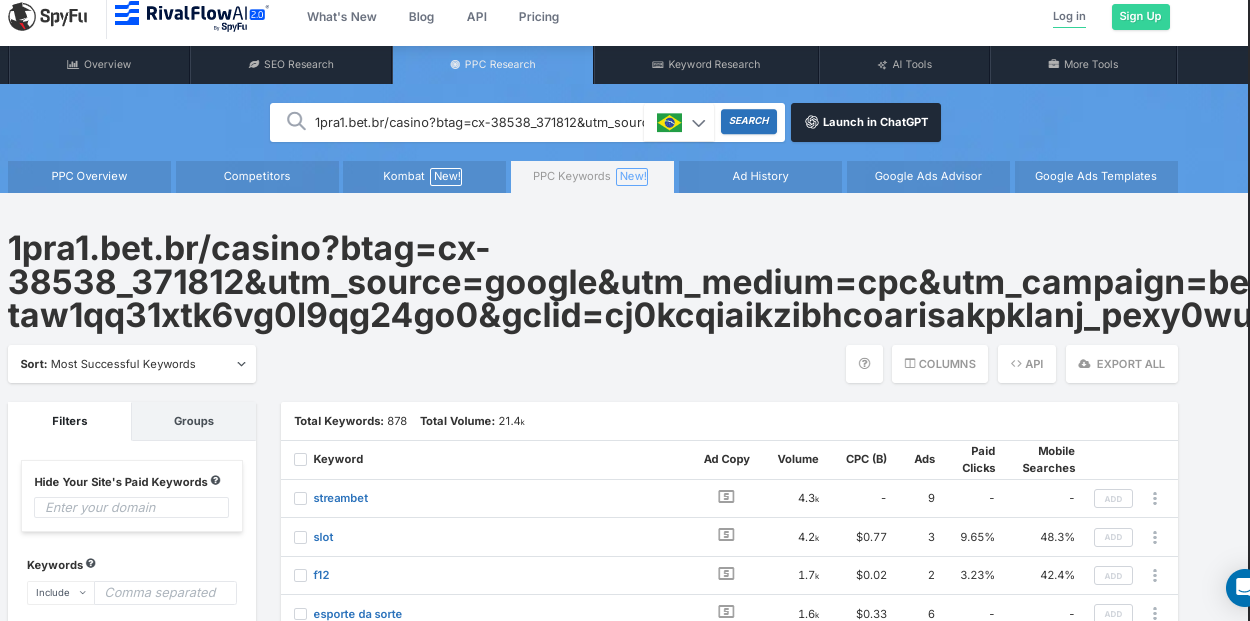This screenshot has width=1250, height=621.
Task: Open the f12 keyword link
Action: pyautogui.click(x=321, y=575)
